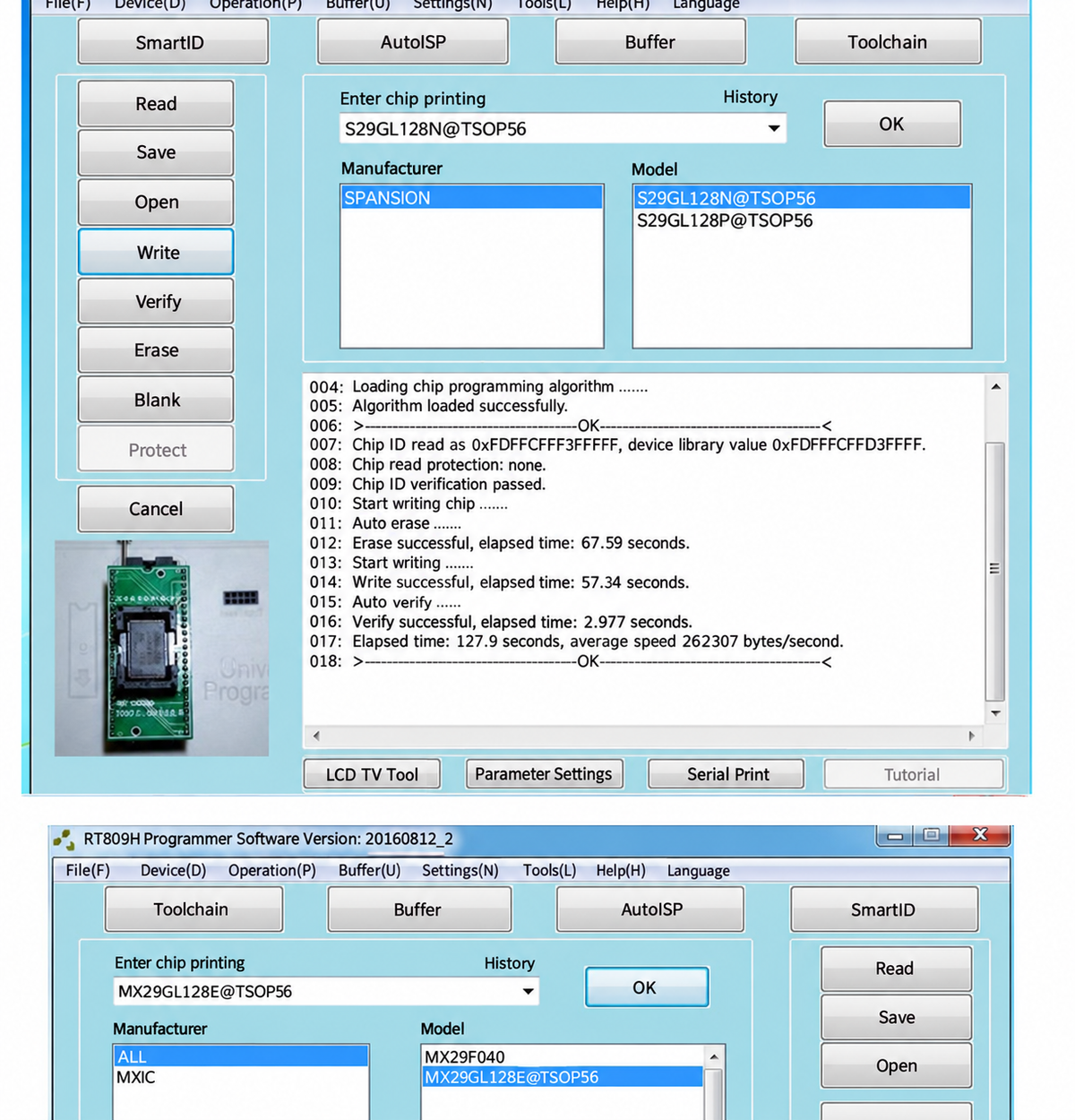Click Toolchain button in lower window

coord(193,909)
